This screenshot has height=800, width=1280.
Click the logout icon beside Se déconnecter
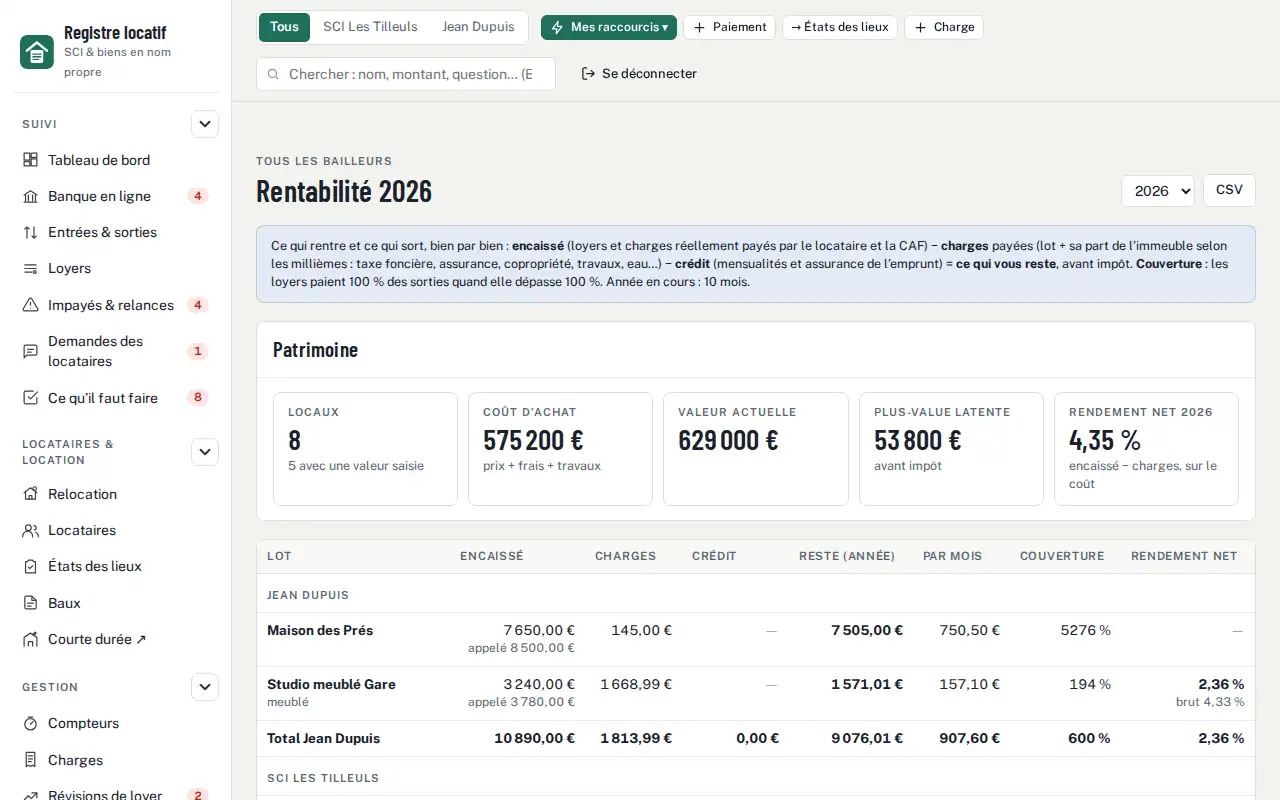pyautogui.click(x=589, y=74)
